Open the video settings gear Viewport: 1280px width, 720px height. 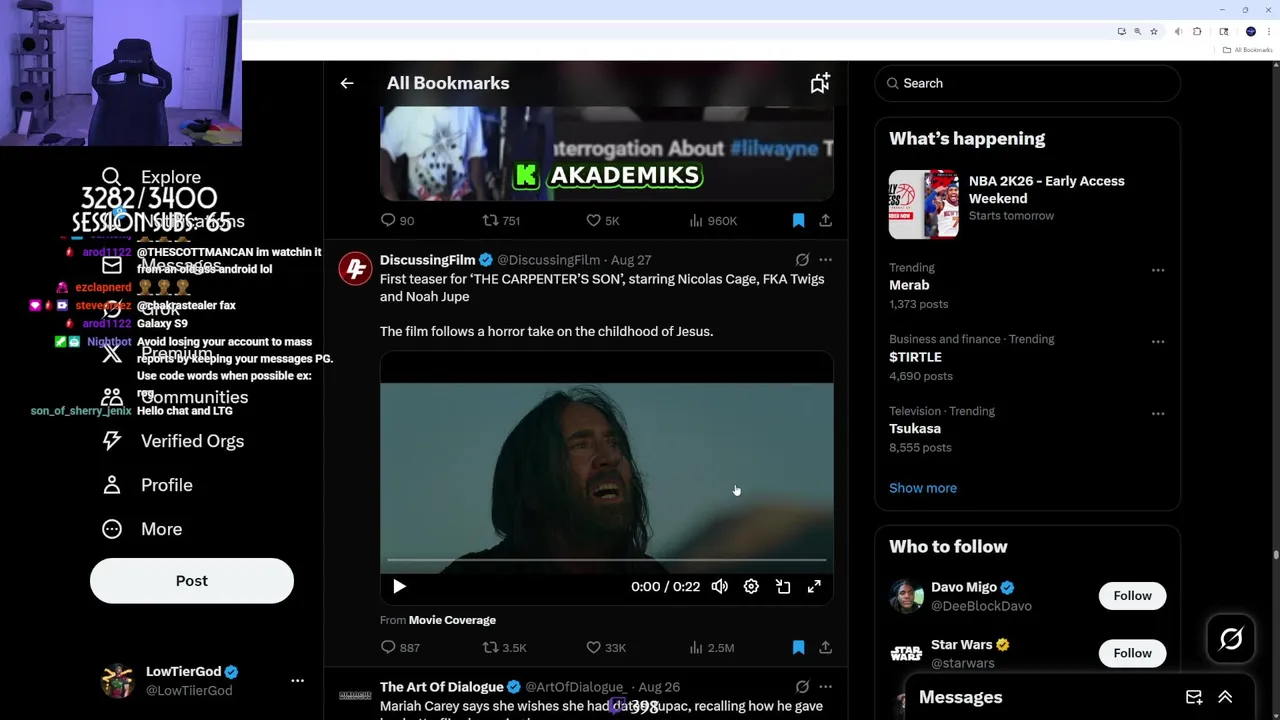751,587
